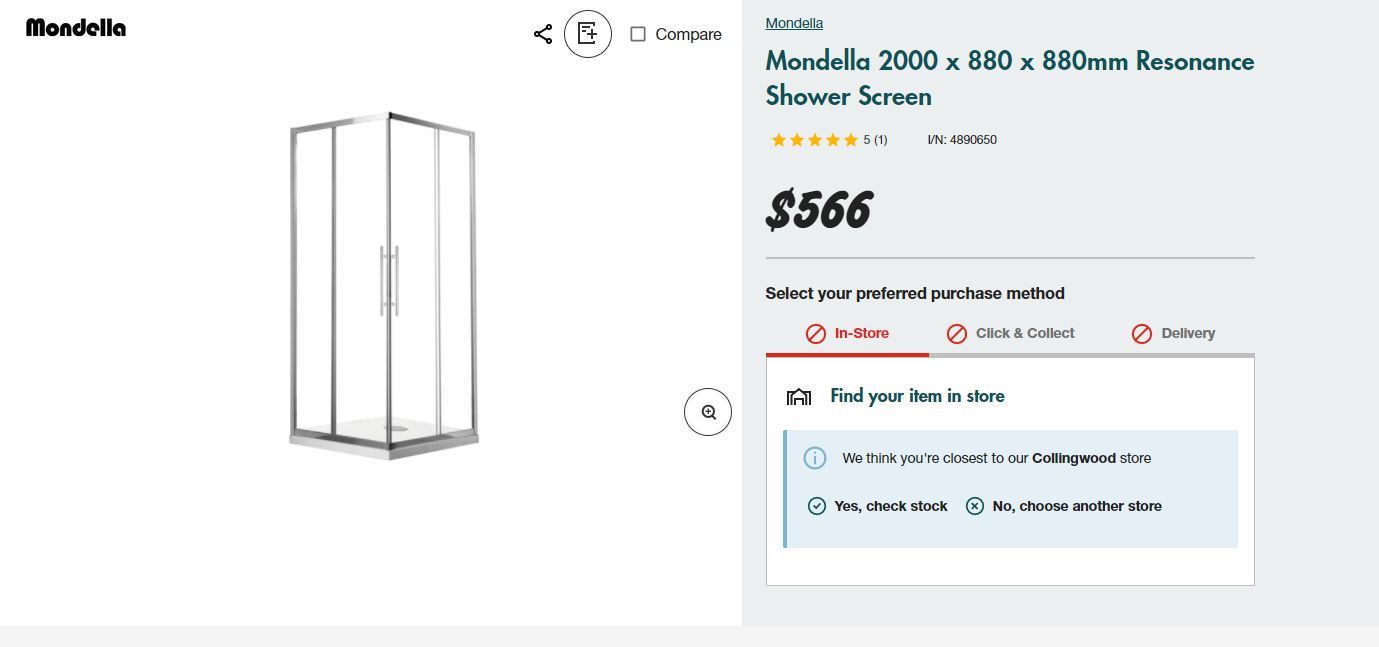
Task: Select the checkmark icon beside Yes, check stock
Action: click(816, 506)
